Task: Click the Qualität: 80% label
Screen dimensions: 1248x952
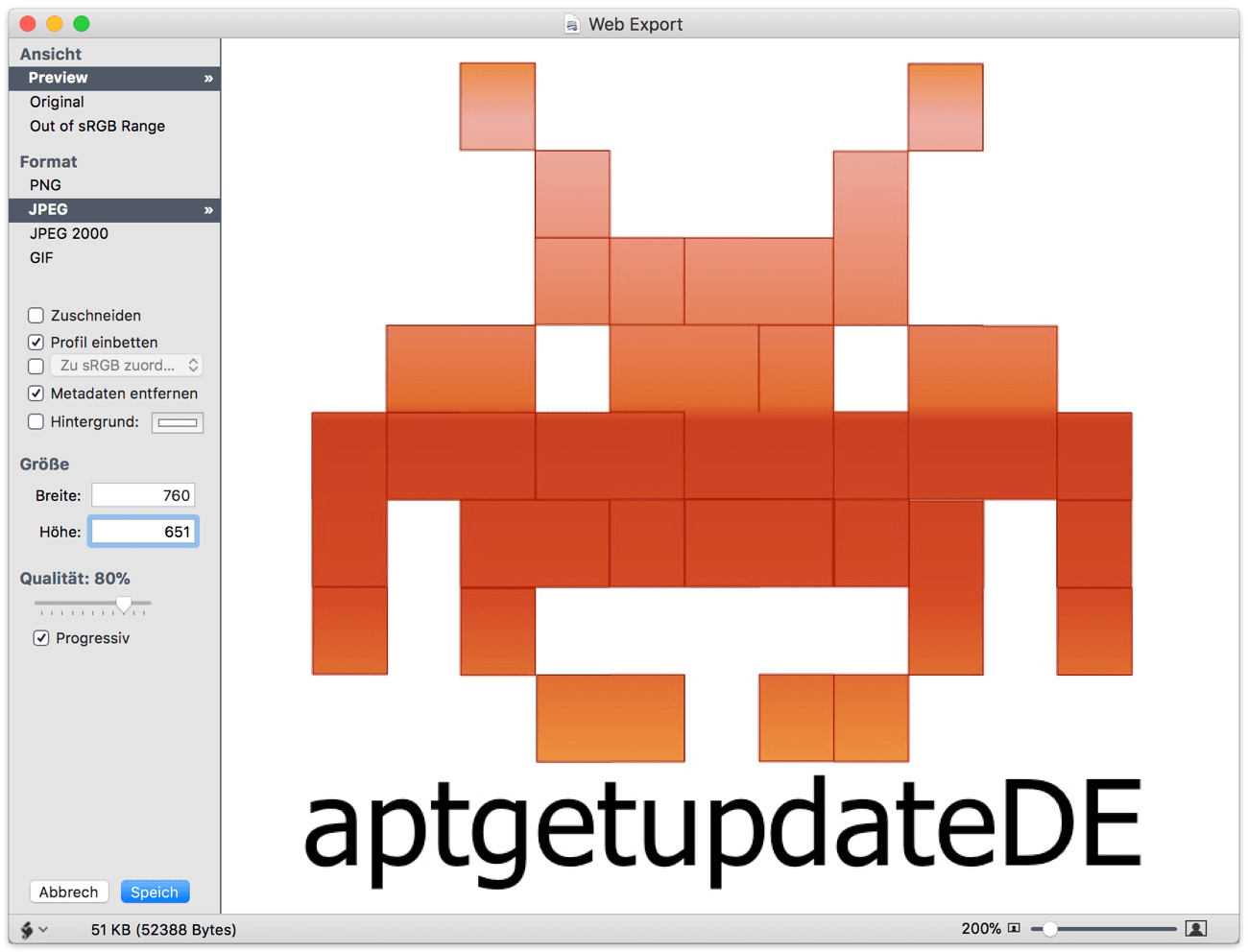Action: [x=75, y=579]
